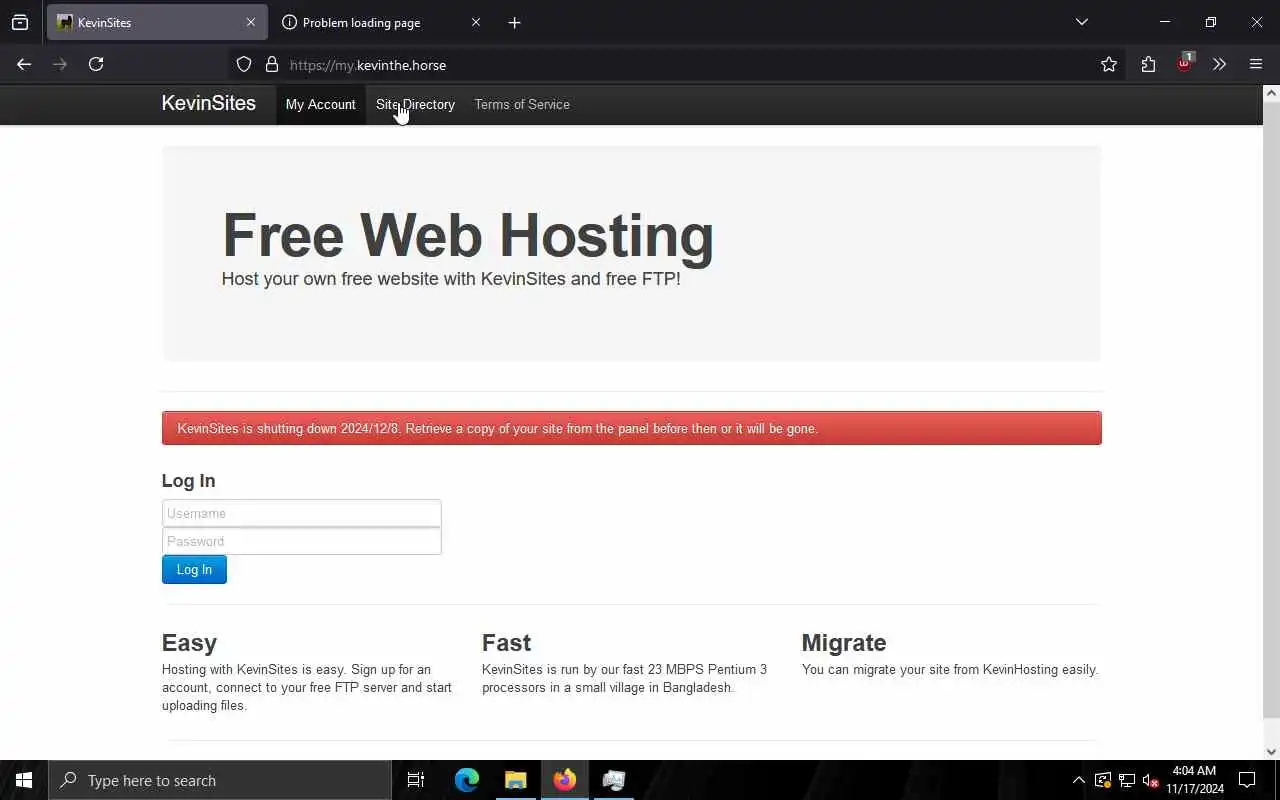1280x800 pixels.
Task: Open the network status tray icon
Action: pyautogui.click(x=1127, y=780)
